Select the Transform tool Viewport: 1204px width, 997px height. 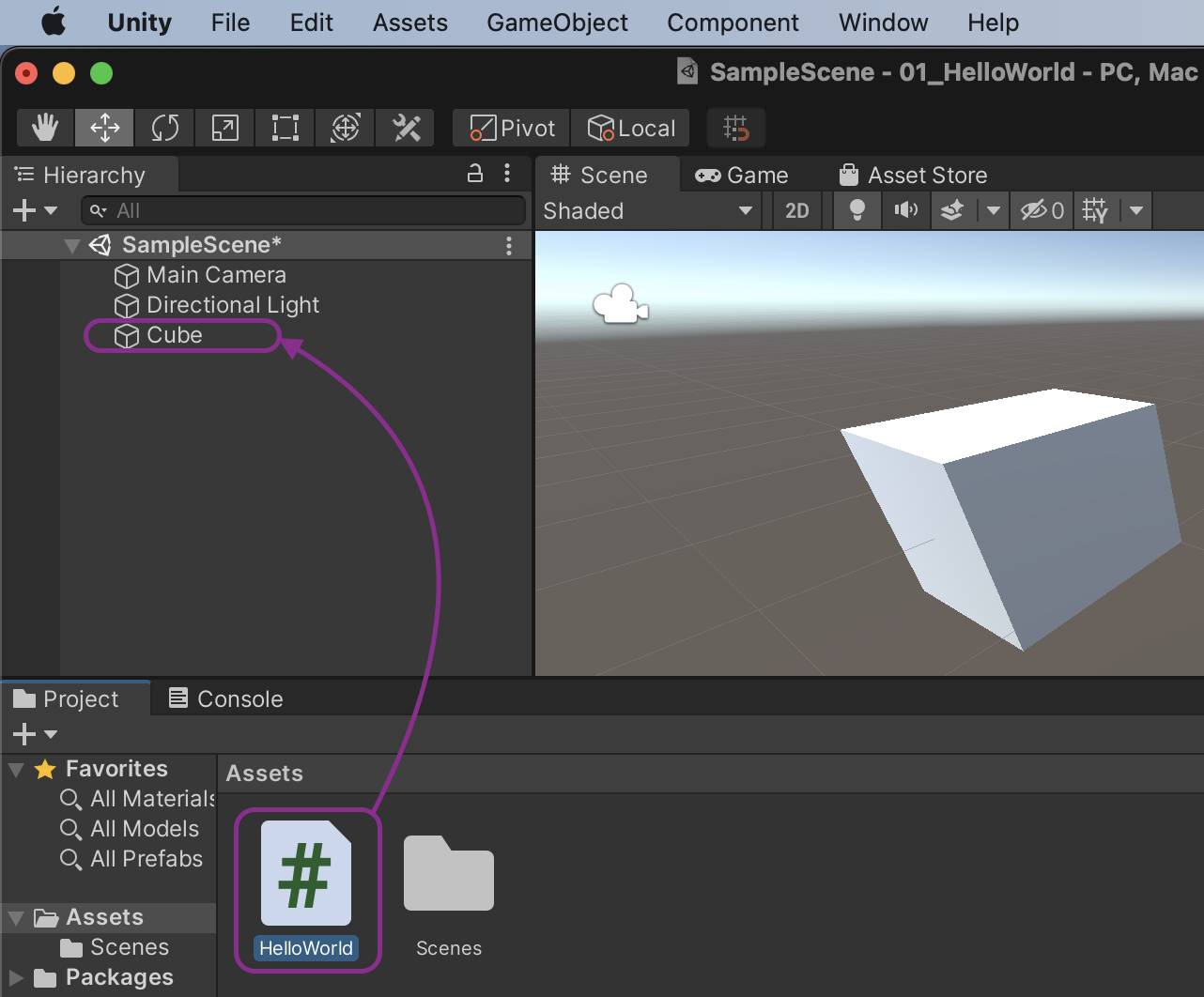point(345,128)
